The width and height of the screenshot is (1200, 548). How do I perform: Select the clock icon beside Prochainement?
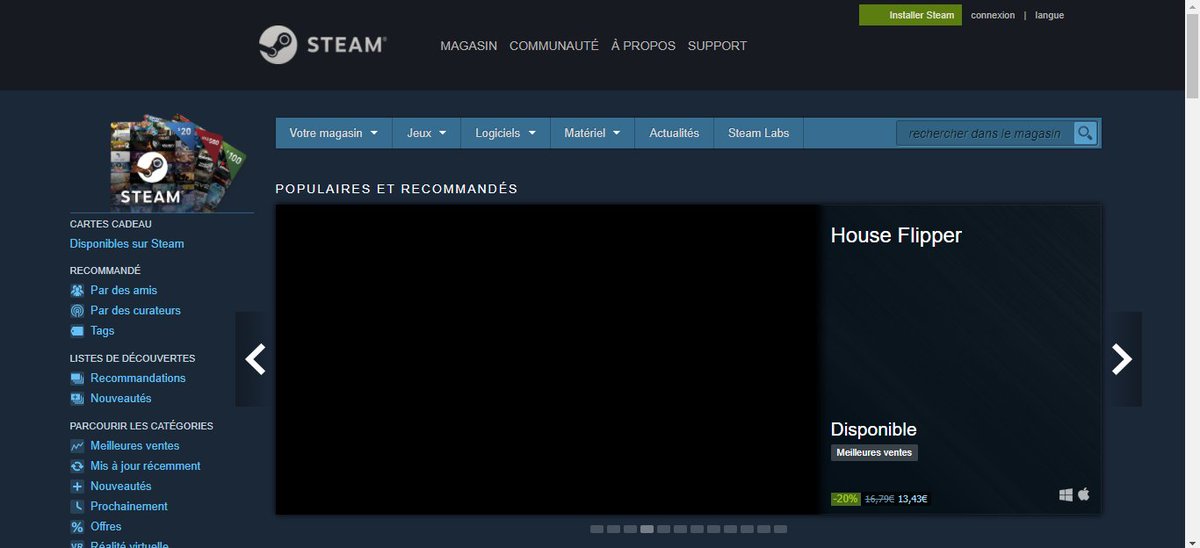click(77, 506)
